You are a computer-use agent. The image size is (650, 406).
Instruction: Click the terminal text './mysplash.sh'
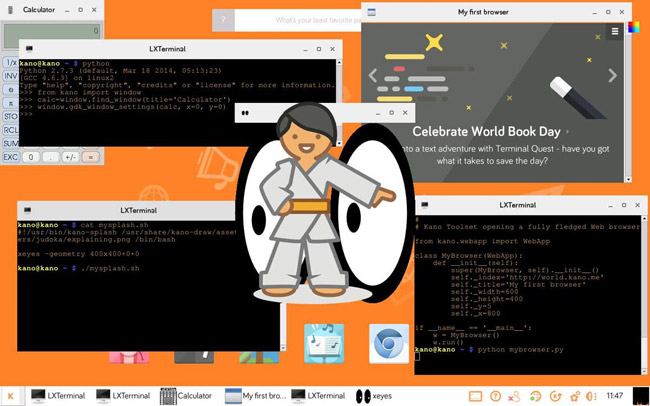point(110,268)
